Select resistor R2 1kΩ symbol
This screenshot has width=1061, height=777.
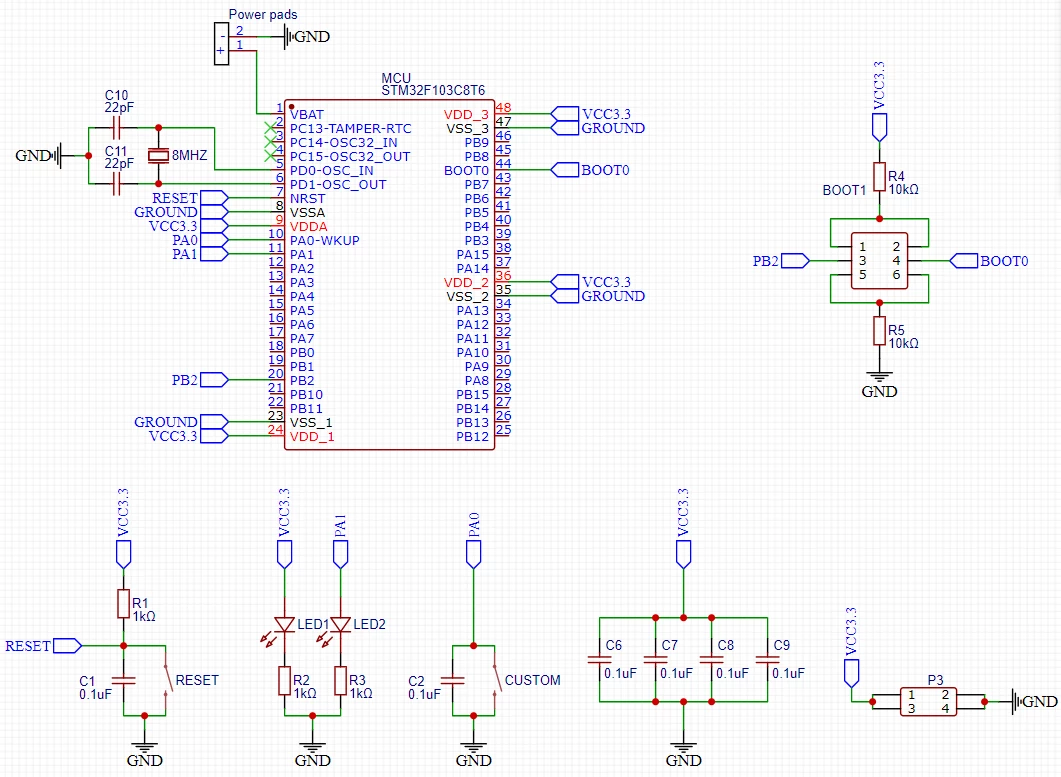[284, 681]
